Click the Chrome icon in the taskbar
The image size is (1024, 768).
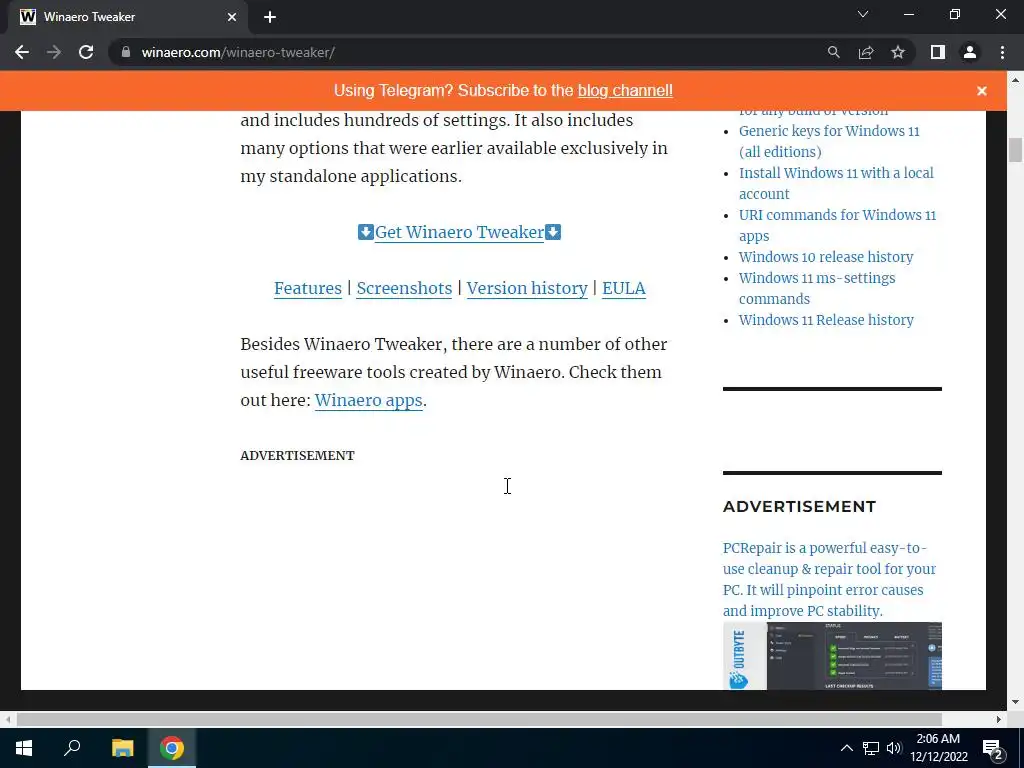click(172, 748)
